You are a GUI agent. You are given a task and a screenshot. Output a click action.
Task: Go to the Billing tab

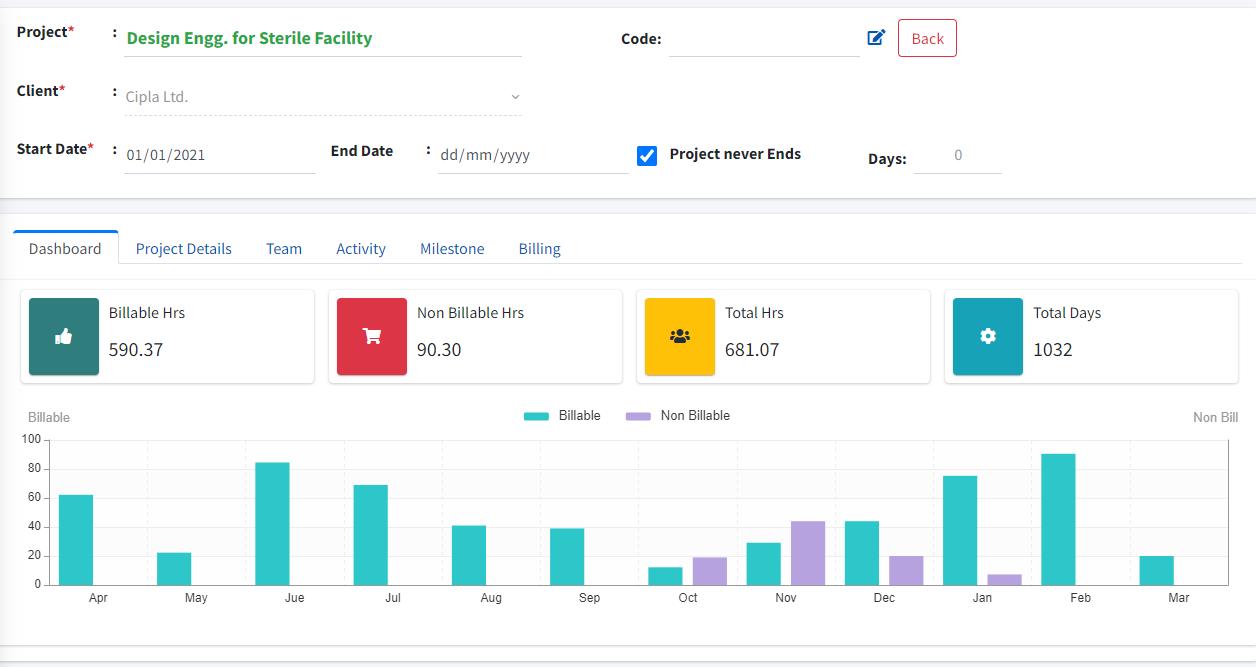pos(539,249)
